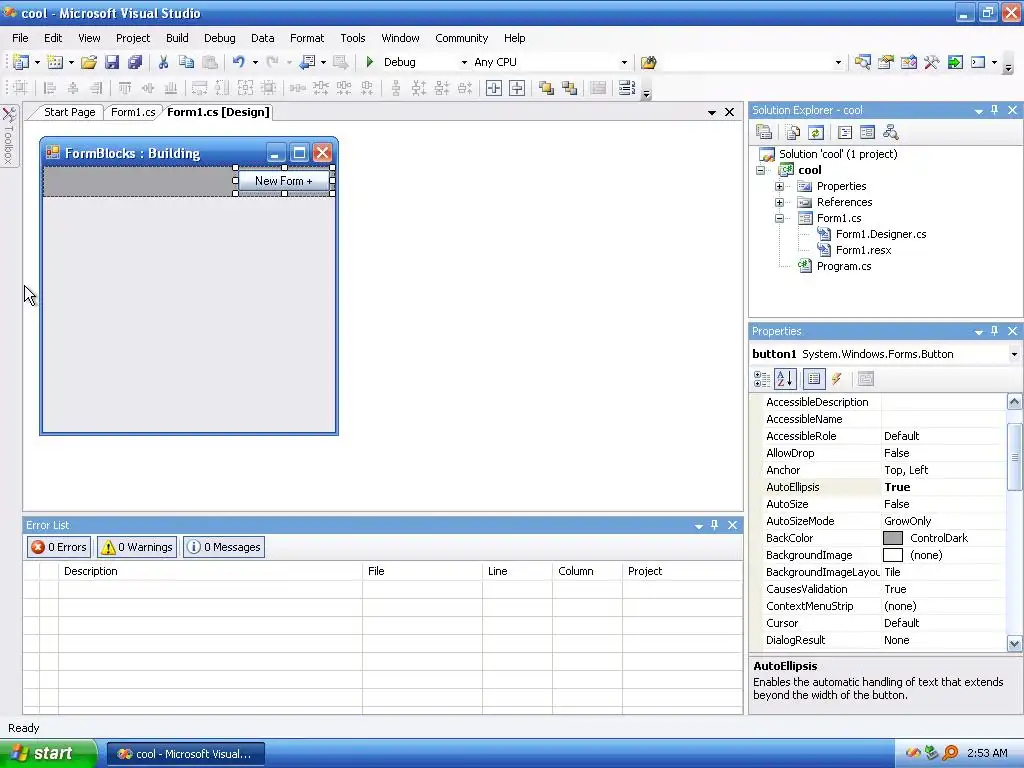The height and width of the screenshot is (768, 1024).
Task: Undo the last action
Action: click(238, 62)
